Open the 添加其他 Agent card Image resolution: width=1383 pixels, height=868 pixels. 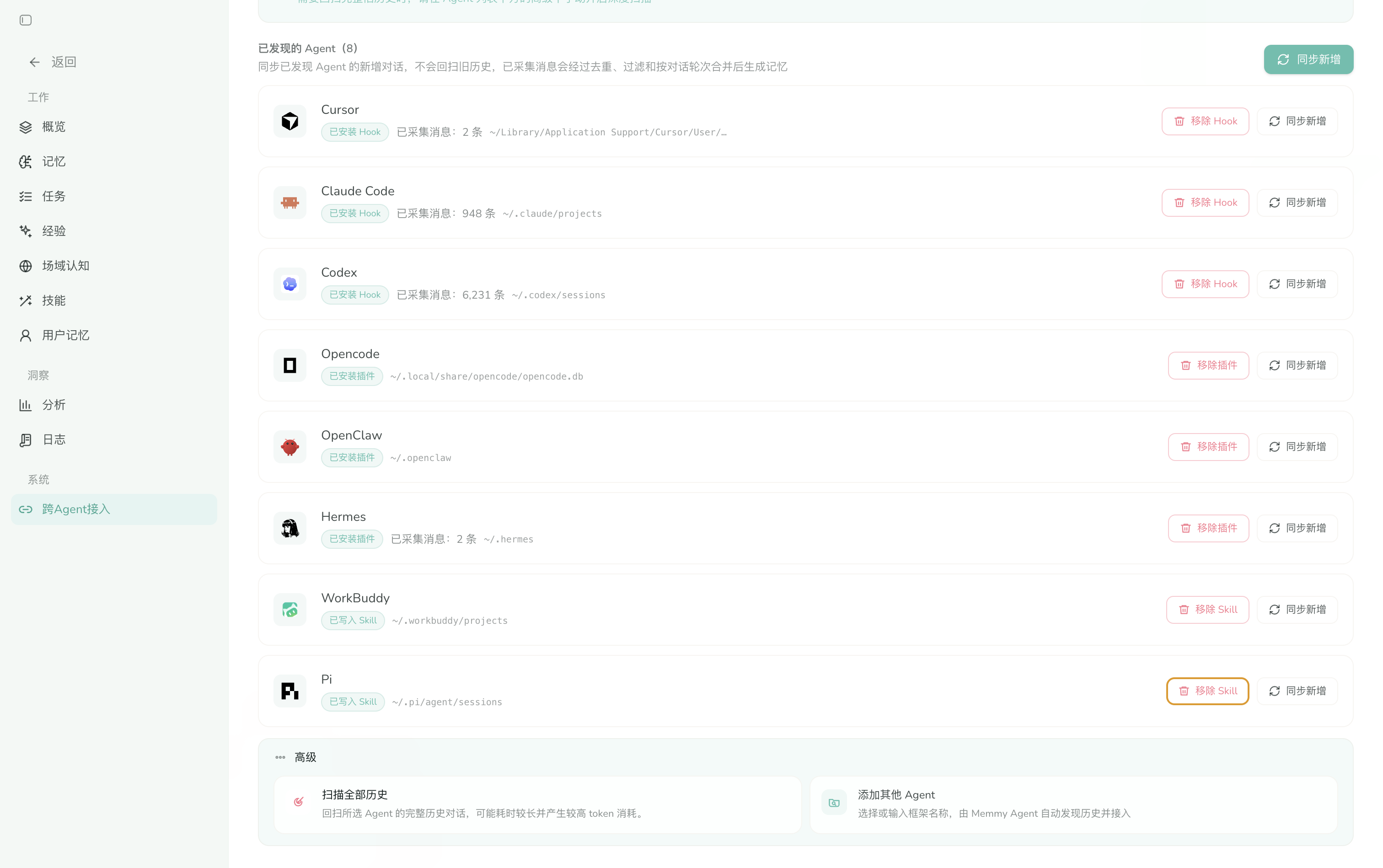[x=1073, y=804]
